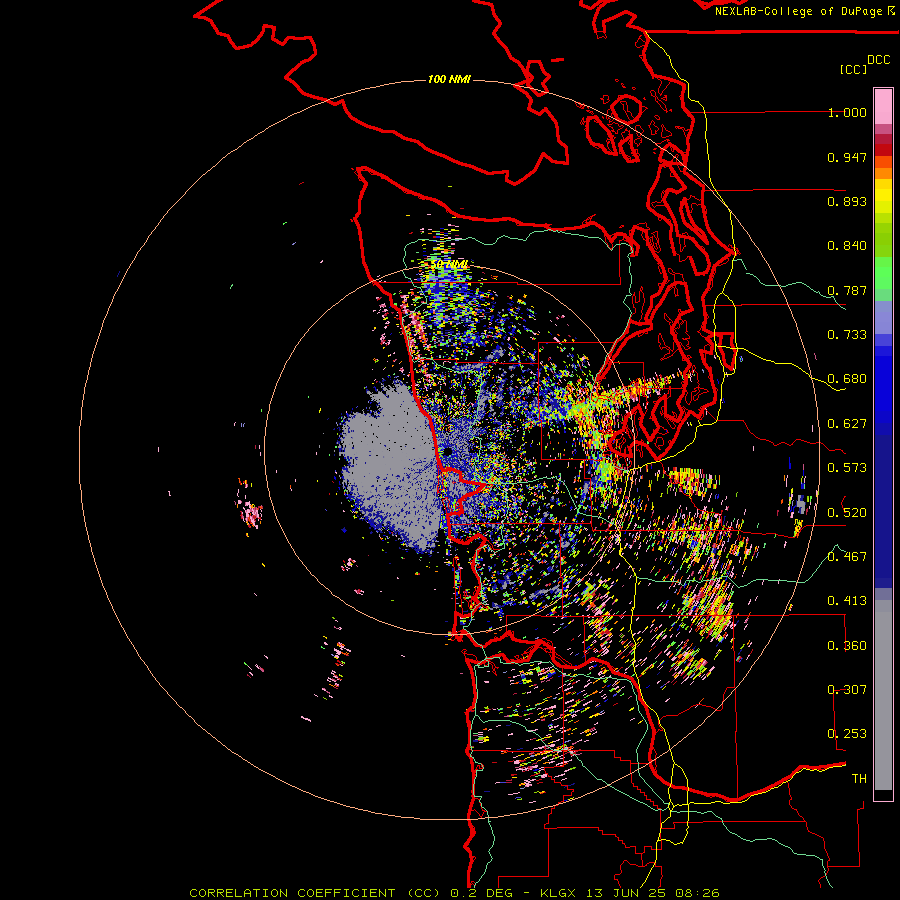Pick the bright green segment of color bar
The height and width of the screenshot is (900, 900).
(883, 273)
